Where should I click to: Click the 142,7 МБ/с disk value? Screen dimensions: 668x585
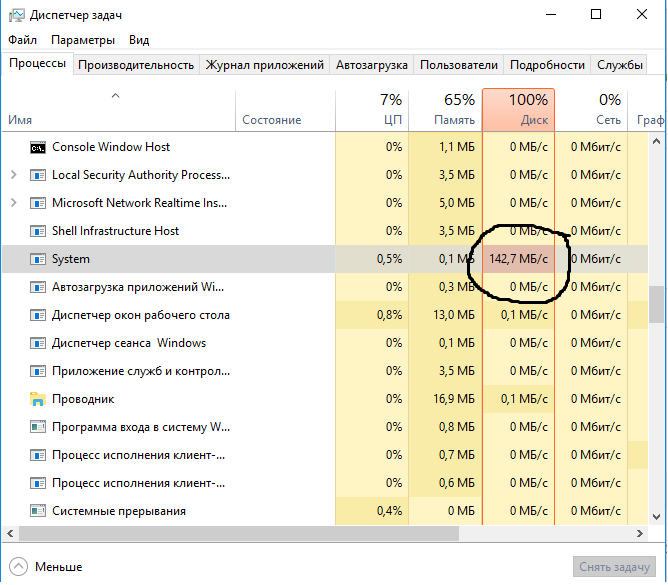click(x=518, y=259)
